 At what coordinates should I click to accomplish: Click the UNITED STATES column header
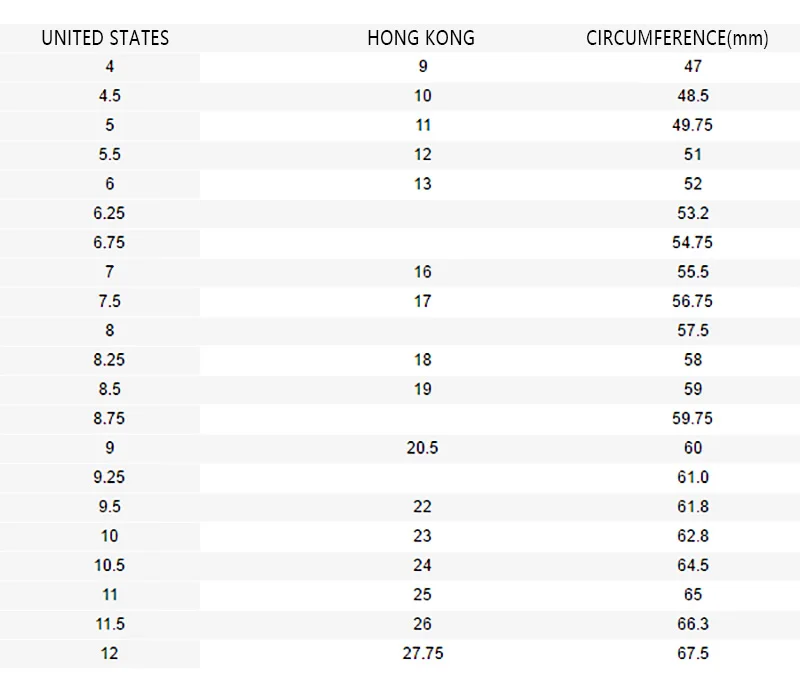click(105, 39)
